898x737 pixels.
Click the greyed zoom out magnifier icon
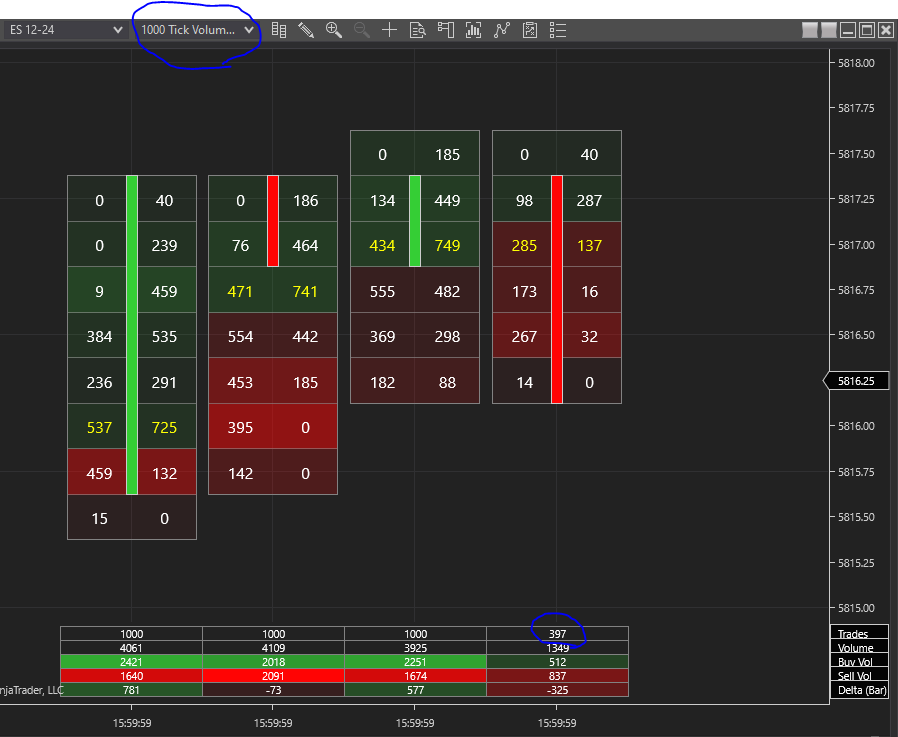(361, 30)
